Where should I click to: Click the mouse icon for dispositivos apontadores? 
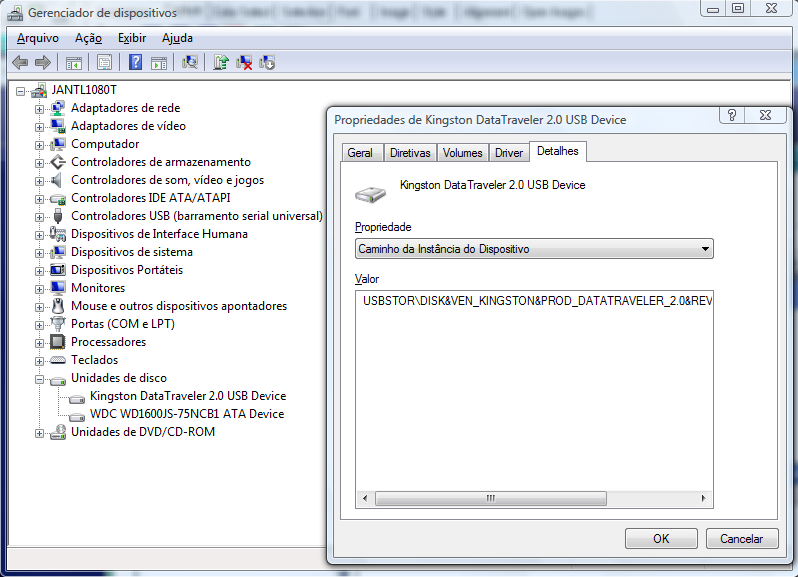[58, 306]
